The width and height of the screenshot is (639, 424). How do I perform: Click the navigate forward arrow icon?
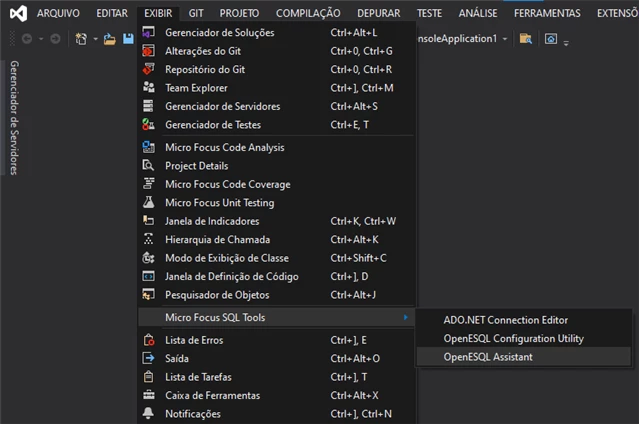55,39
